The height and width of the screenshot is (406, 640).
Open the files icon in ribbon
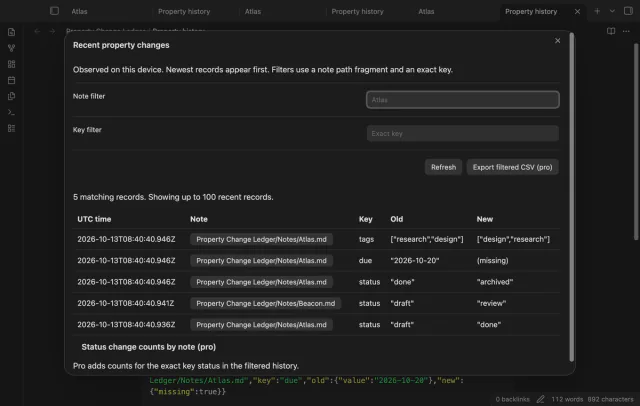point(11,32)
